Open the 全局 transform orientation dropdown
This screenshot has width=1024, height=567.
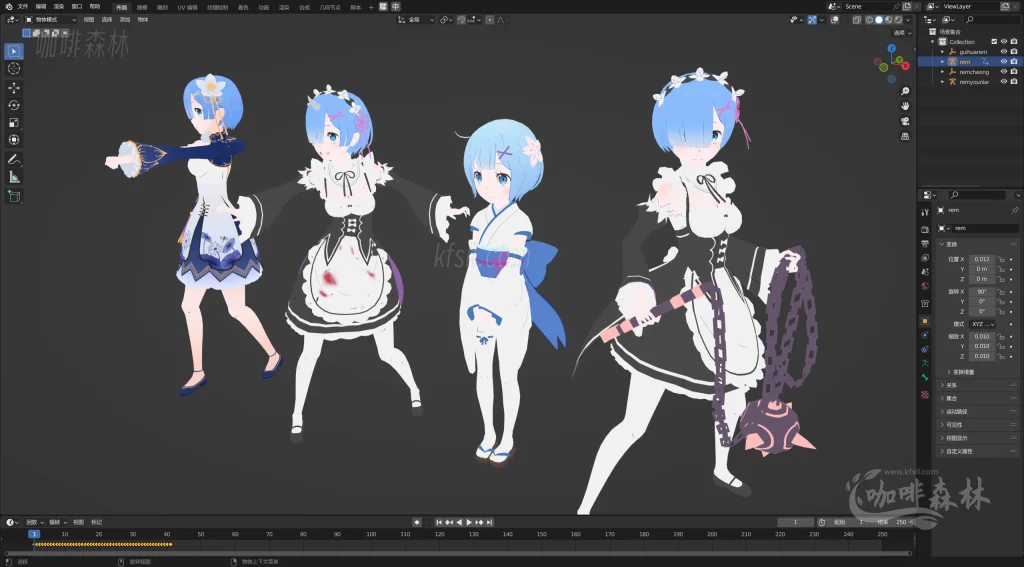coord(416,20)
